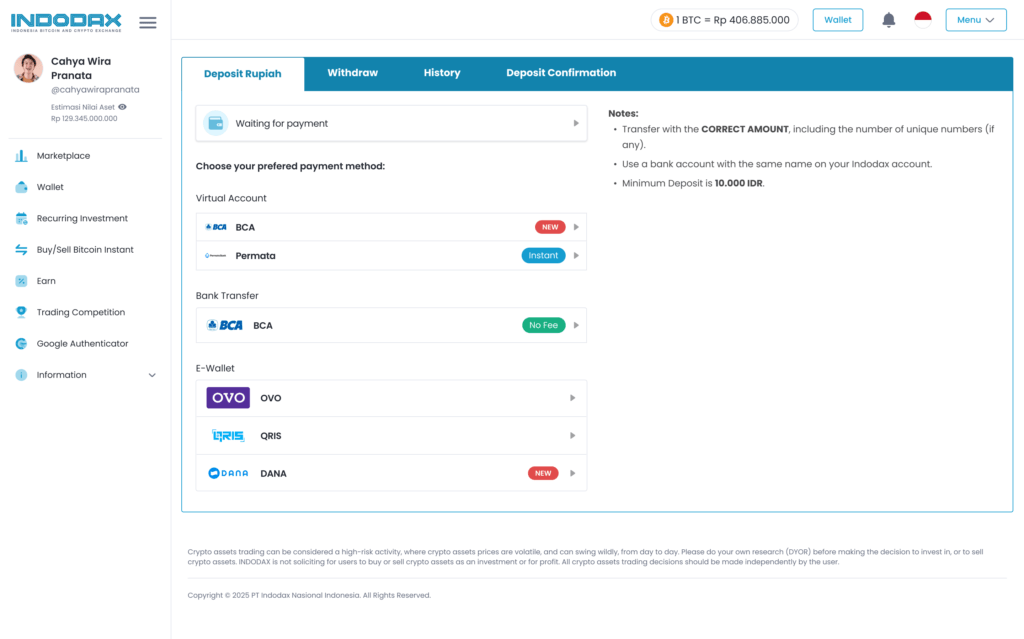The width and height of the screenshot is (1024, 639).
Task: Click the Earn percent icon
Action: click(22, 281)
